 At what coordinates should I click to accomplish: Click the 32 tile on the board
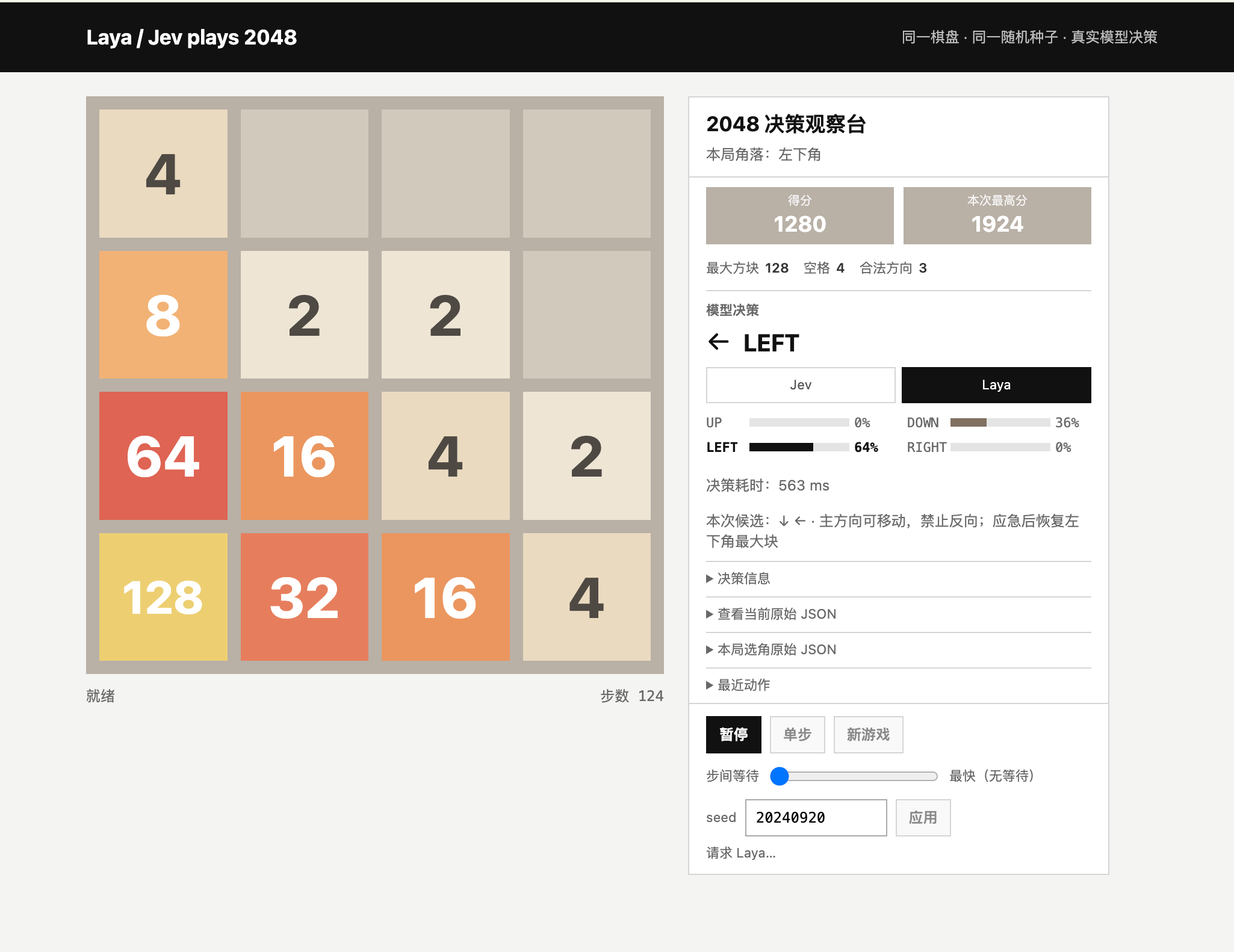(x=305, y=597)
